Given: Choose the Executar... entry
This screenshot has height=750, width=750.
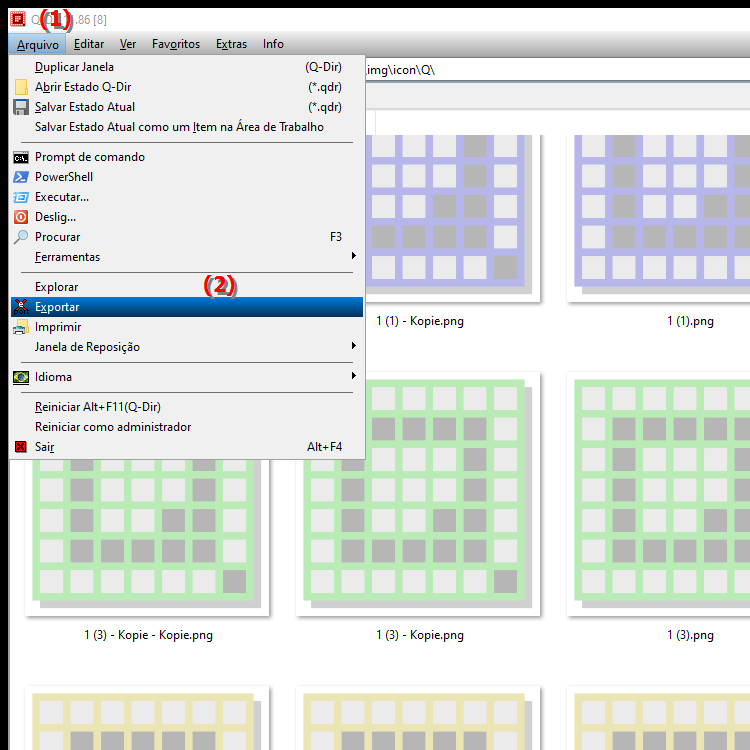Looking at the screenshot, I should pyautogui.click(x=187, y=197).
